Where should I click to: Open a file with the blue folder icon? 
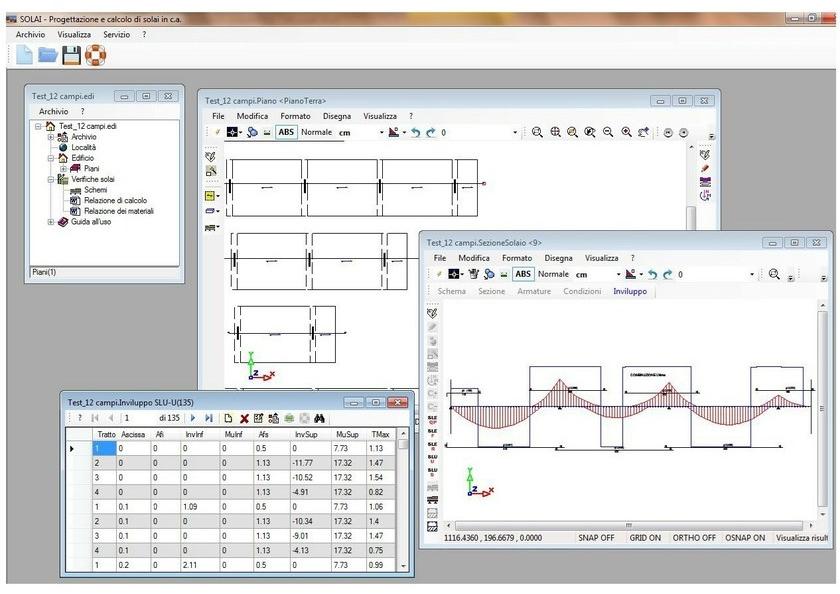click(48, 57)
